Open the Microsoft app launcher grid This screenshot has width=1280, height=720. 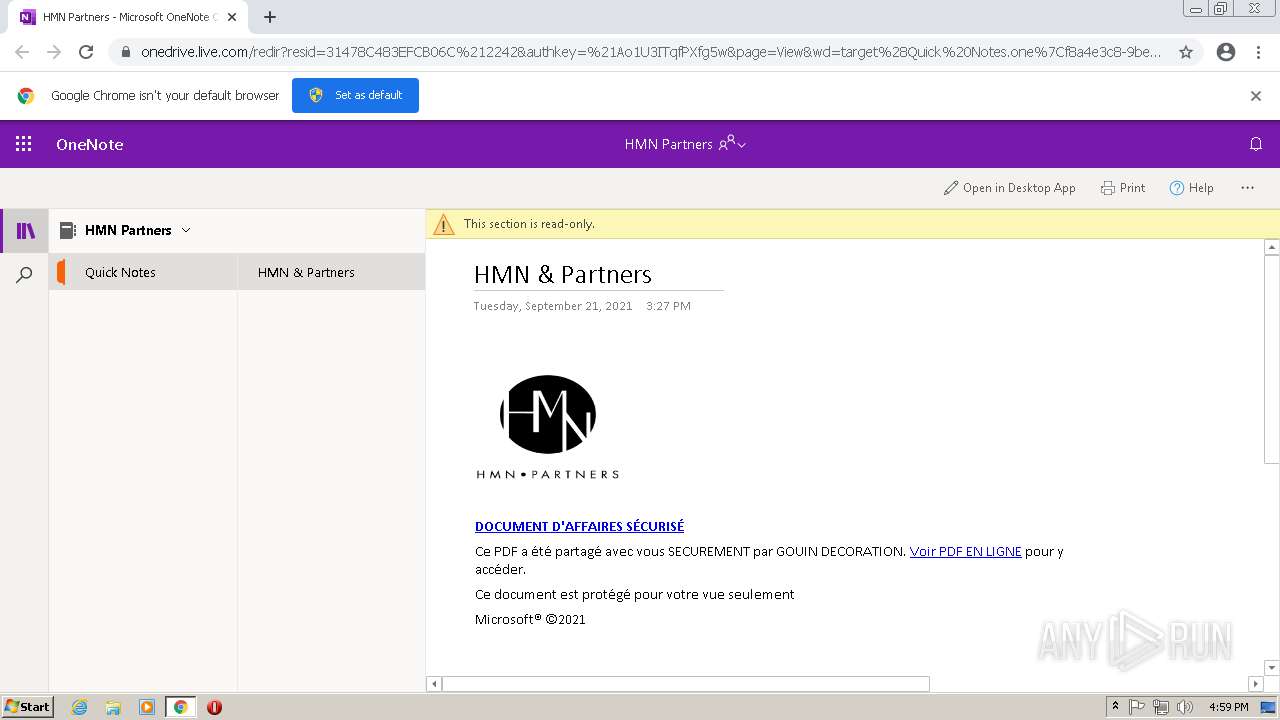point(24,144)
